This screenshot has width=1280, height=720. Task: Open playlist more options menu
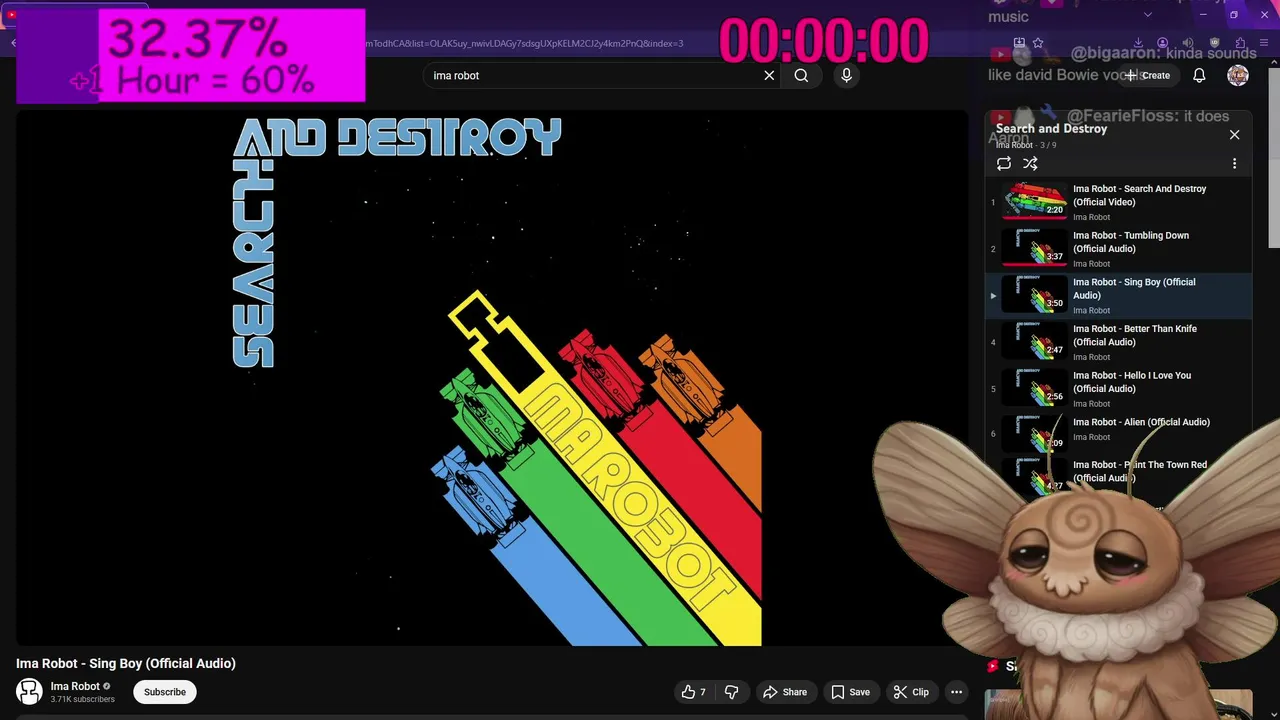coord(1234,164)
